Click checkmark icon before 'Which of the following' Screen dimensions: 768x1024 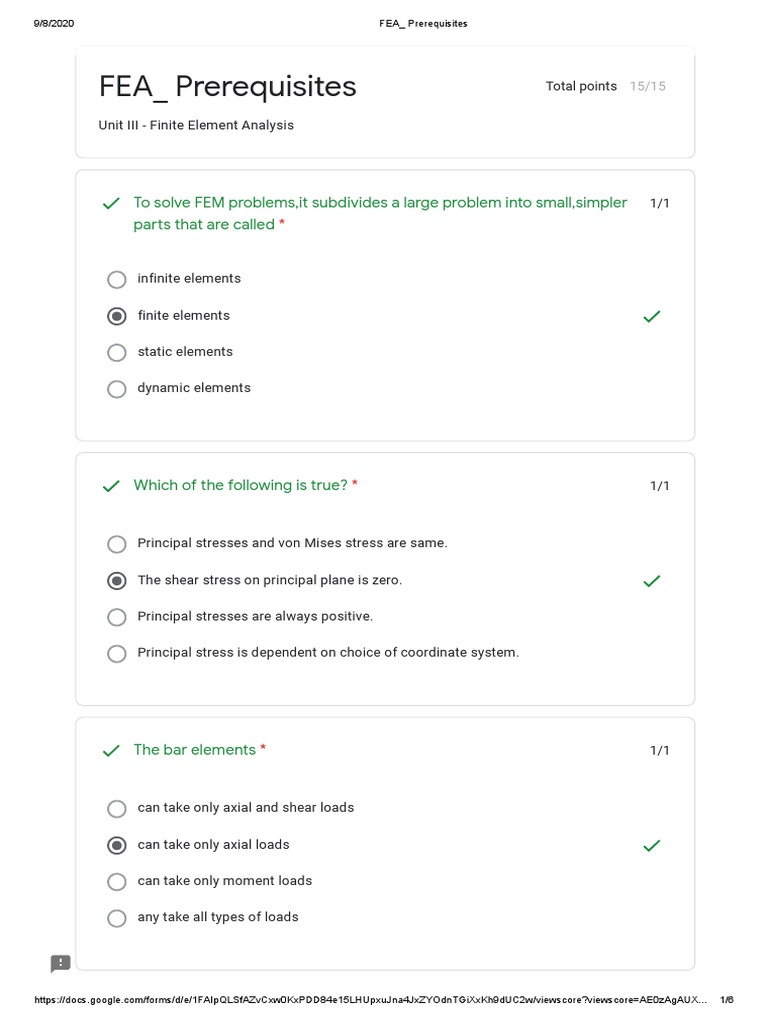click(111, 487)
